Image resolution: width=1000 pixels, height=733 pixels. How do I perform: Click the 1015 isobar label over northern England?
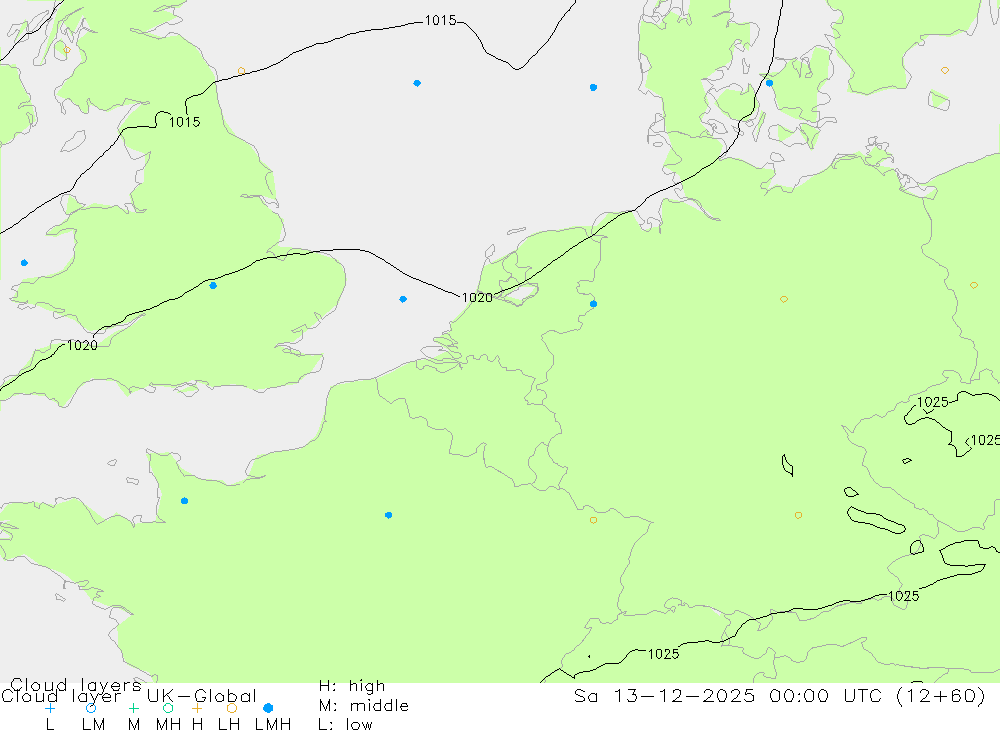(x=185, y=122)
